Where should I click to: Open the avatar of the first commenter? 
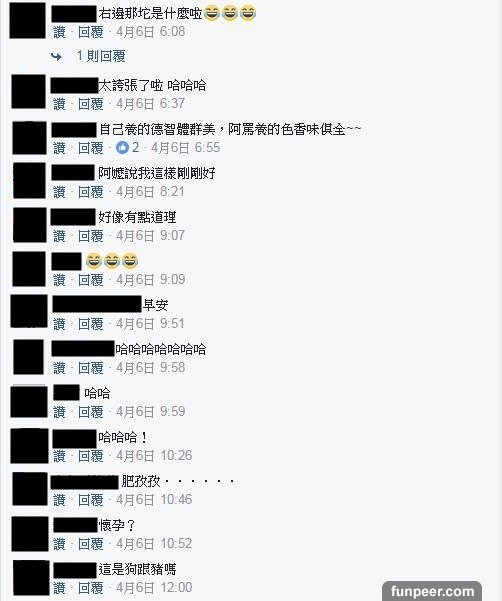click(x=28, y=20)
